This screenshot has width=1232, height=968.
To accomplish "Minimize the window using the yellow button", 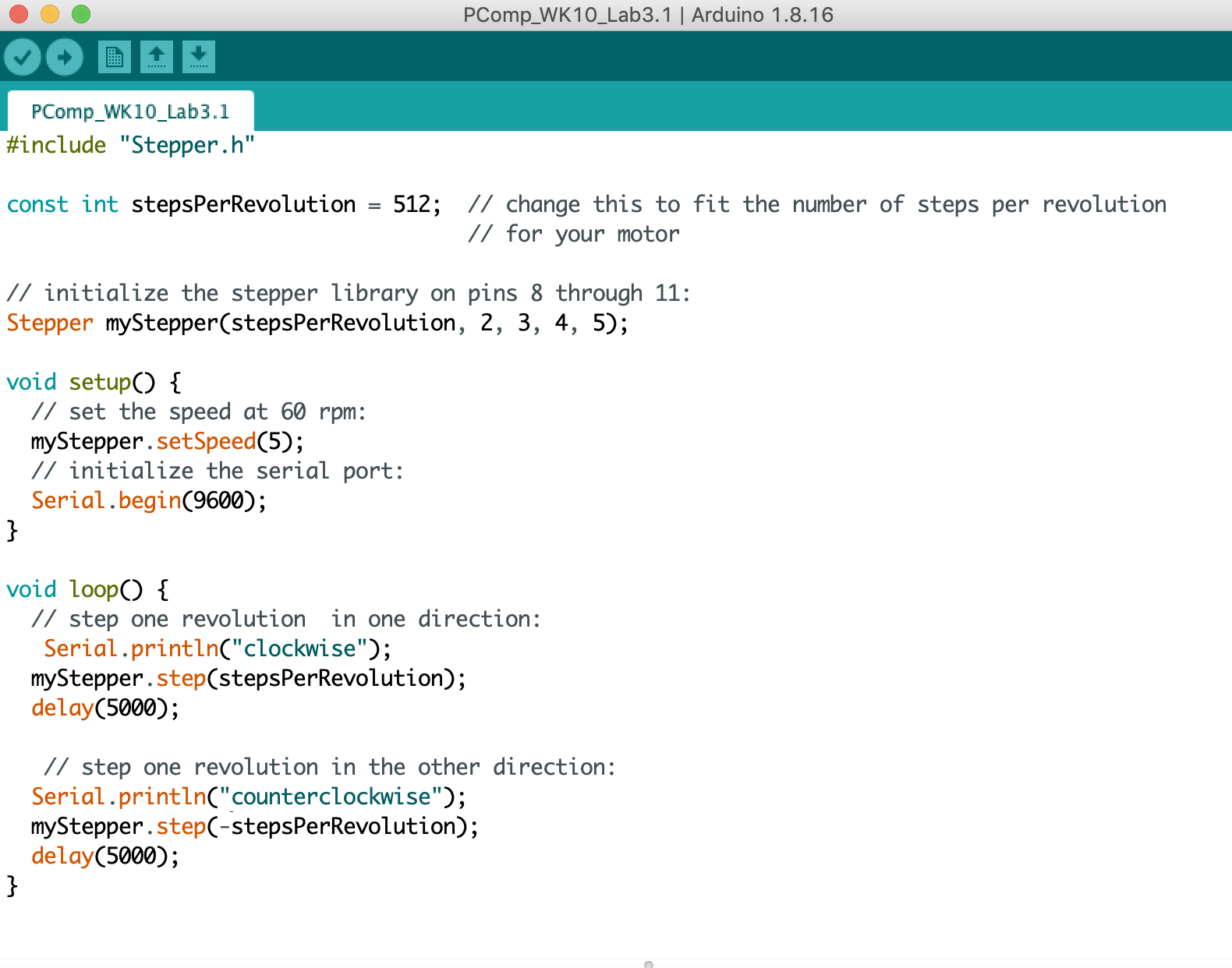I will [x=50, y=14].
